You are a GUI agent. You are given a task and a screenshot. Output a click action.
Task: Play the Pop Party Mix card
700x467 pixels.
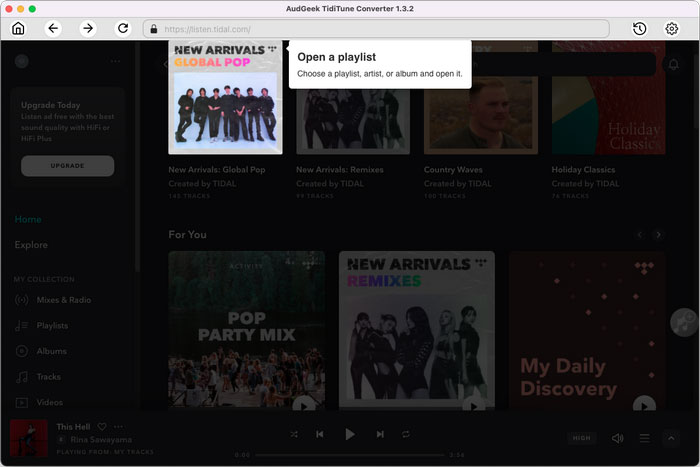point(304,405)
